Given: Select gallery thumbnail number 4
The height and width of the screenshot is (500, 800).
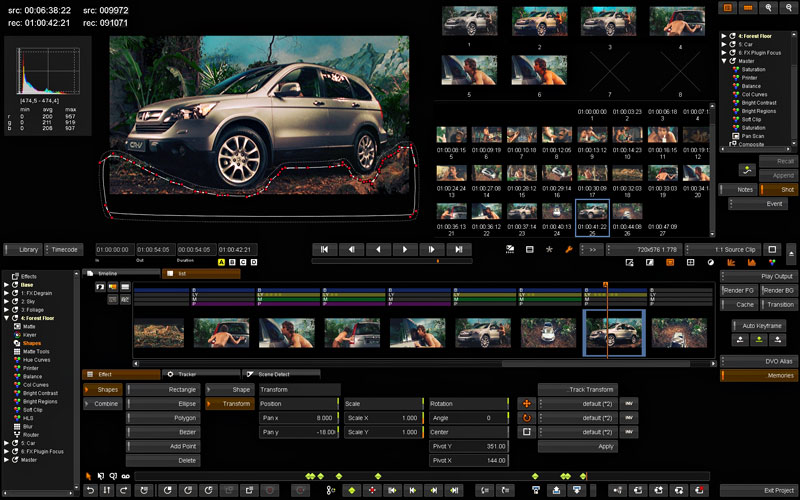Looking at the screenshot, I should click(x=679, y=22).
